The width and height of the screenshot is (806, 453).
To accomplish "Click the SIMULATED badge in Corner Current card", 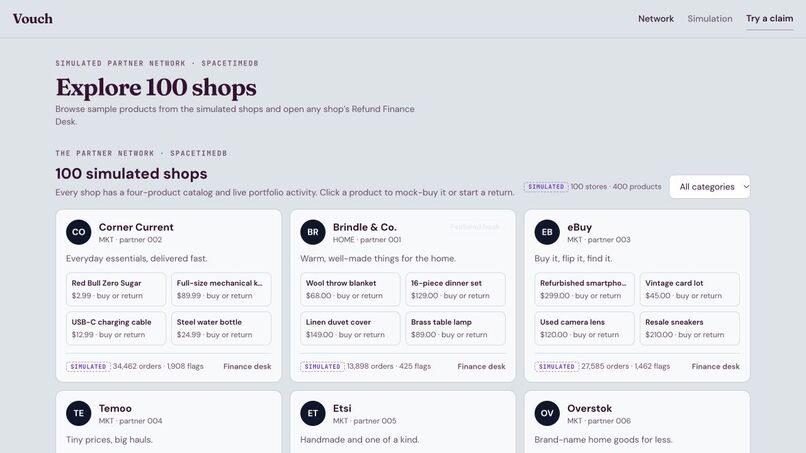I will pos(88,367).
